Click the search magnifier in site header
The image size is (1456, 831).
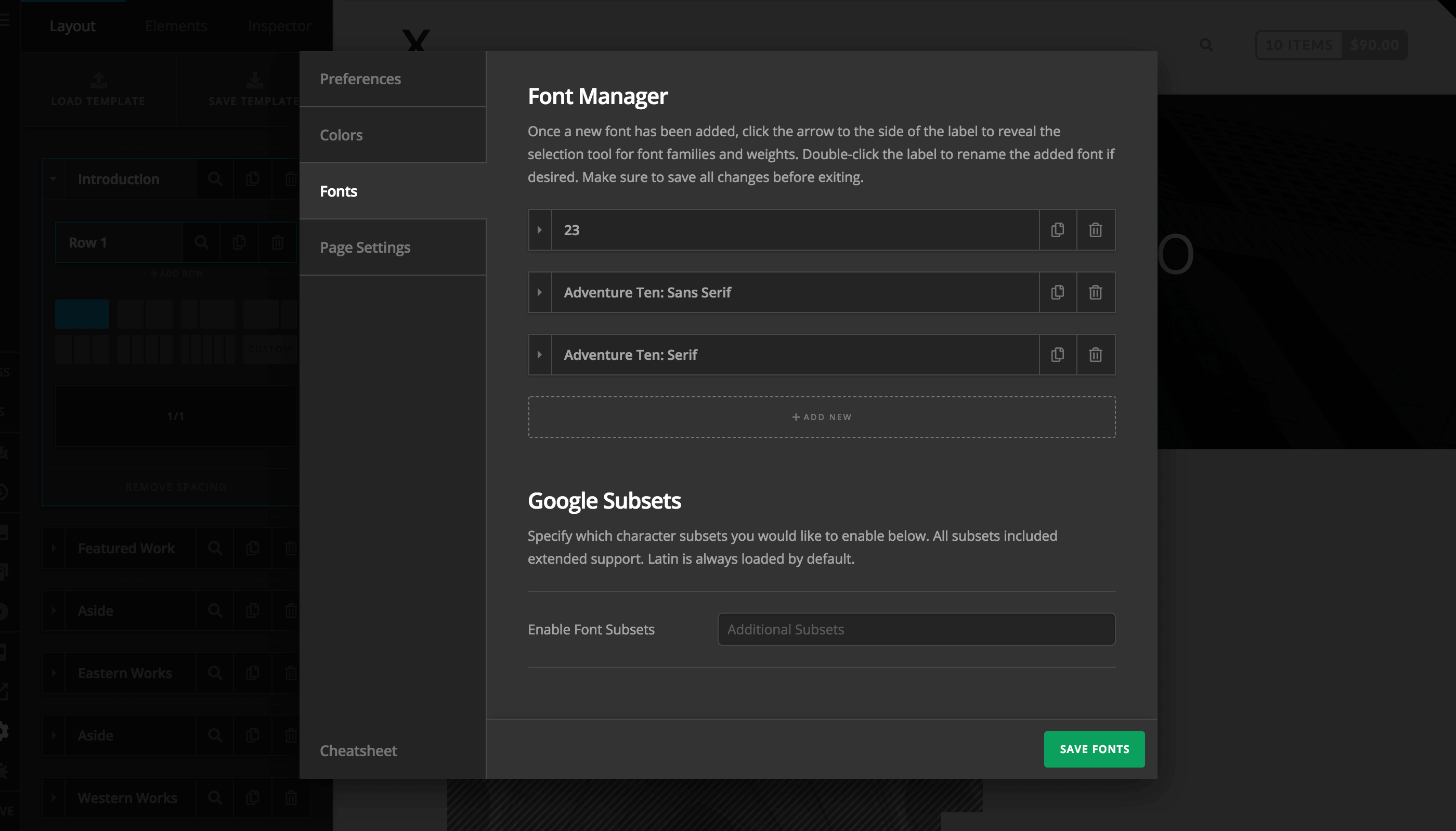1206,45
